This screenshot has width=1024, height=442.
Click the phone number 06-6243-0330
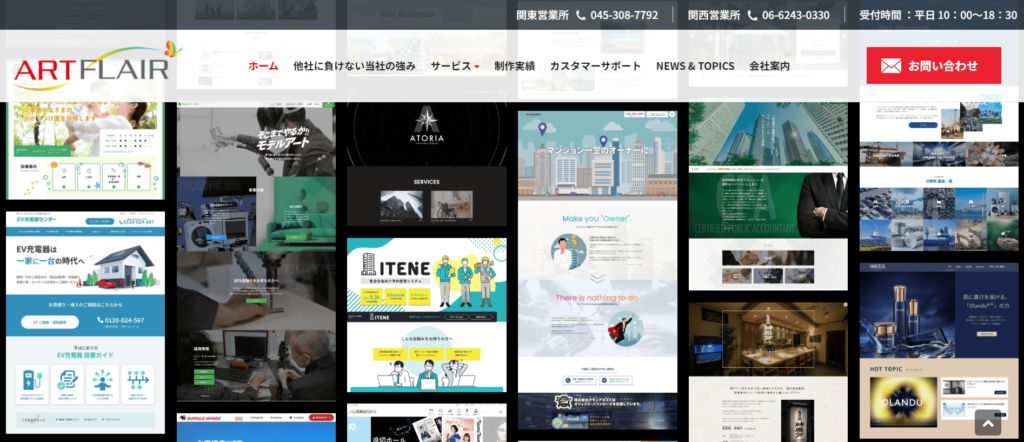pyautogui.click(x=795, y=15)
